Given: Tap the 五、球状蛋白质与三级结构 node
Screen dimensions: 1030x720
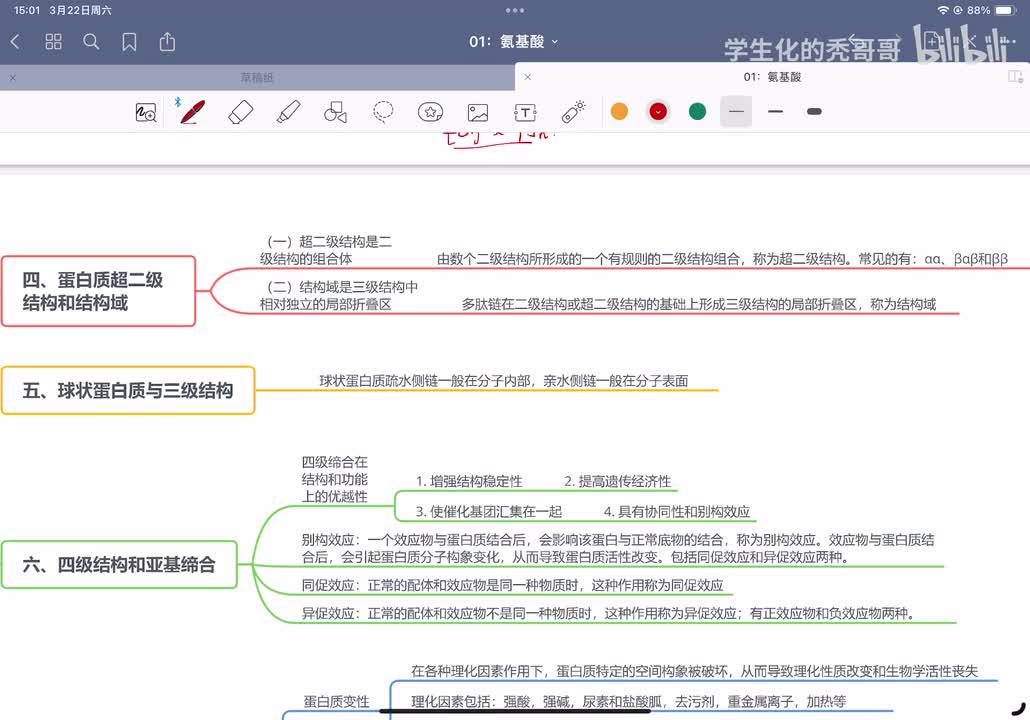Looking at the screenshot, I should tap(127, 390).
